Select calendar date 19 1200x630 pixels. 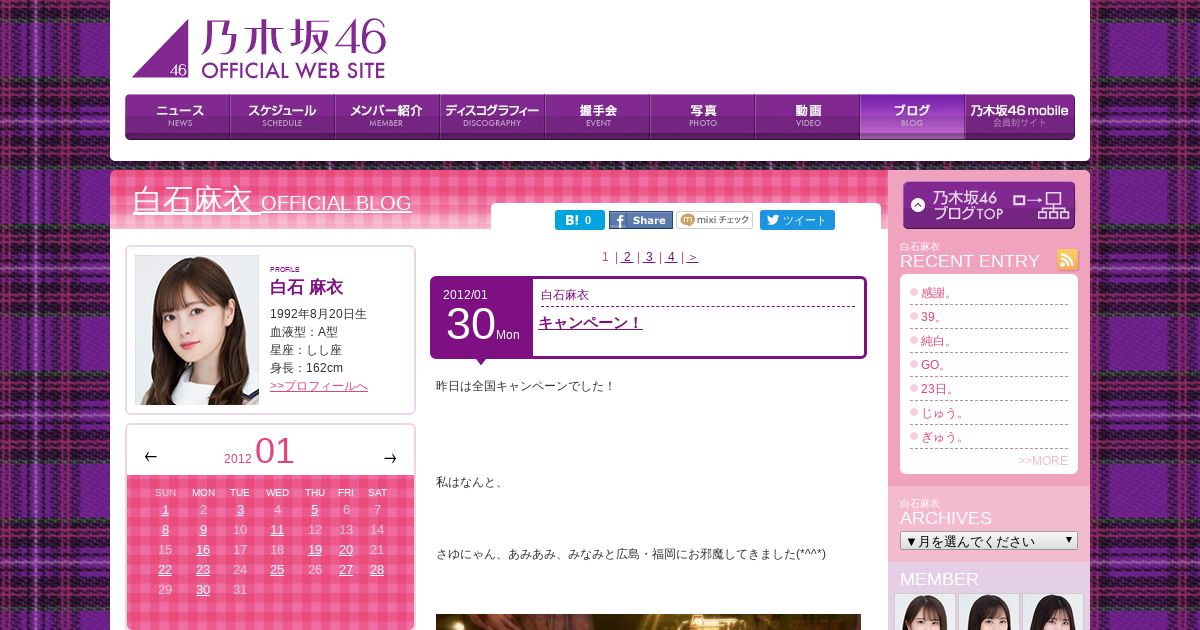pos(315,550)
